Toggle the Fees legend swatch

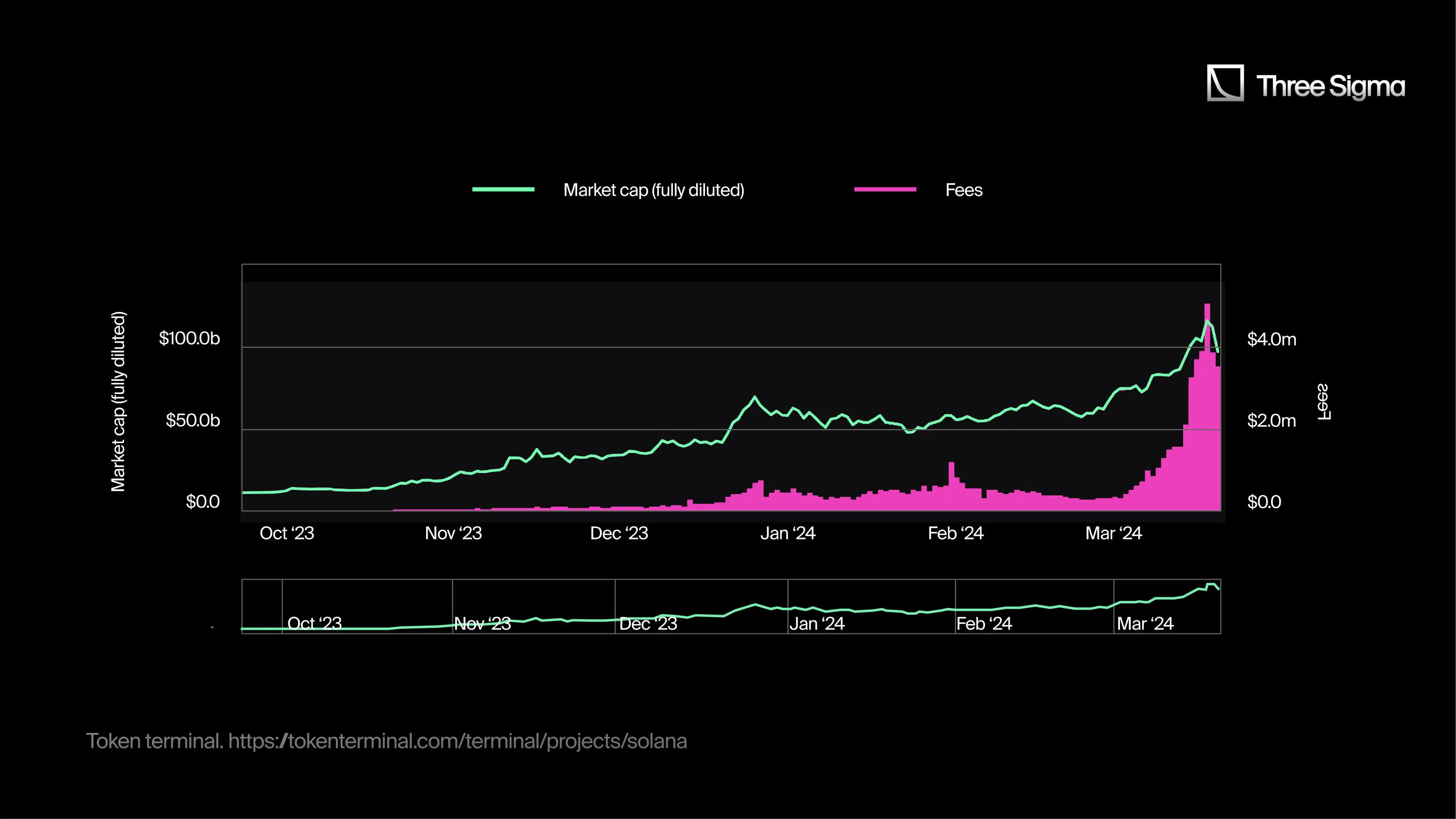point(885,189)
